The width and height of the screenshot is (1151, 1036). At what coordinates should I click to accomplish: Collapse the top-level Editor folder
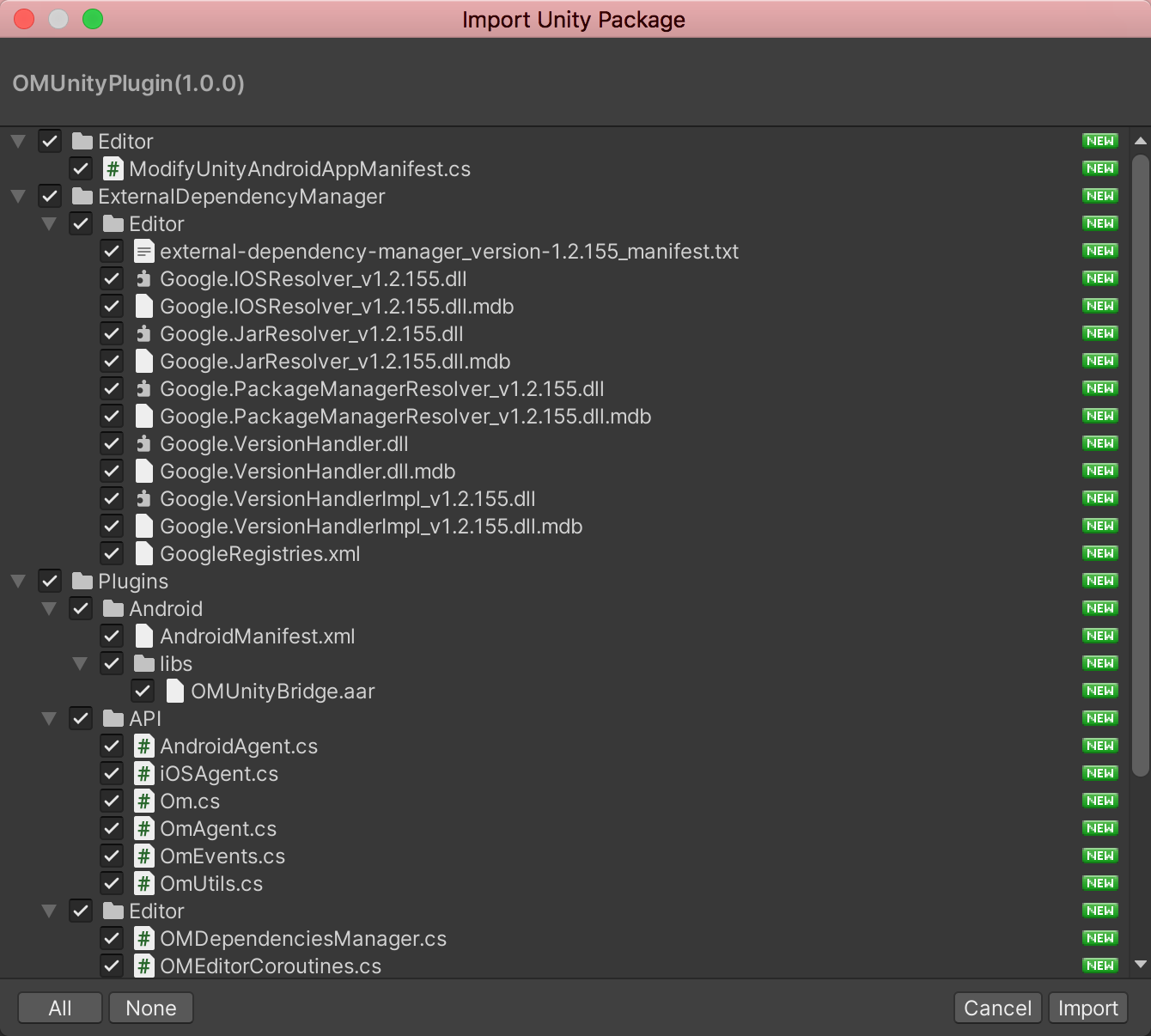click(18, 142)
